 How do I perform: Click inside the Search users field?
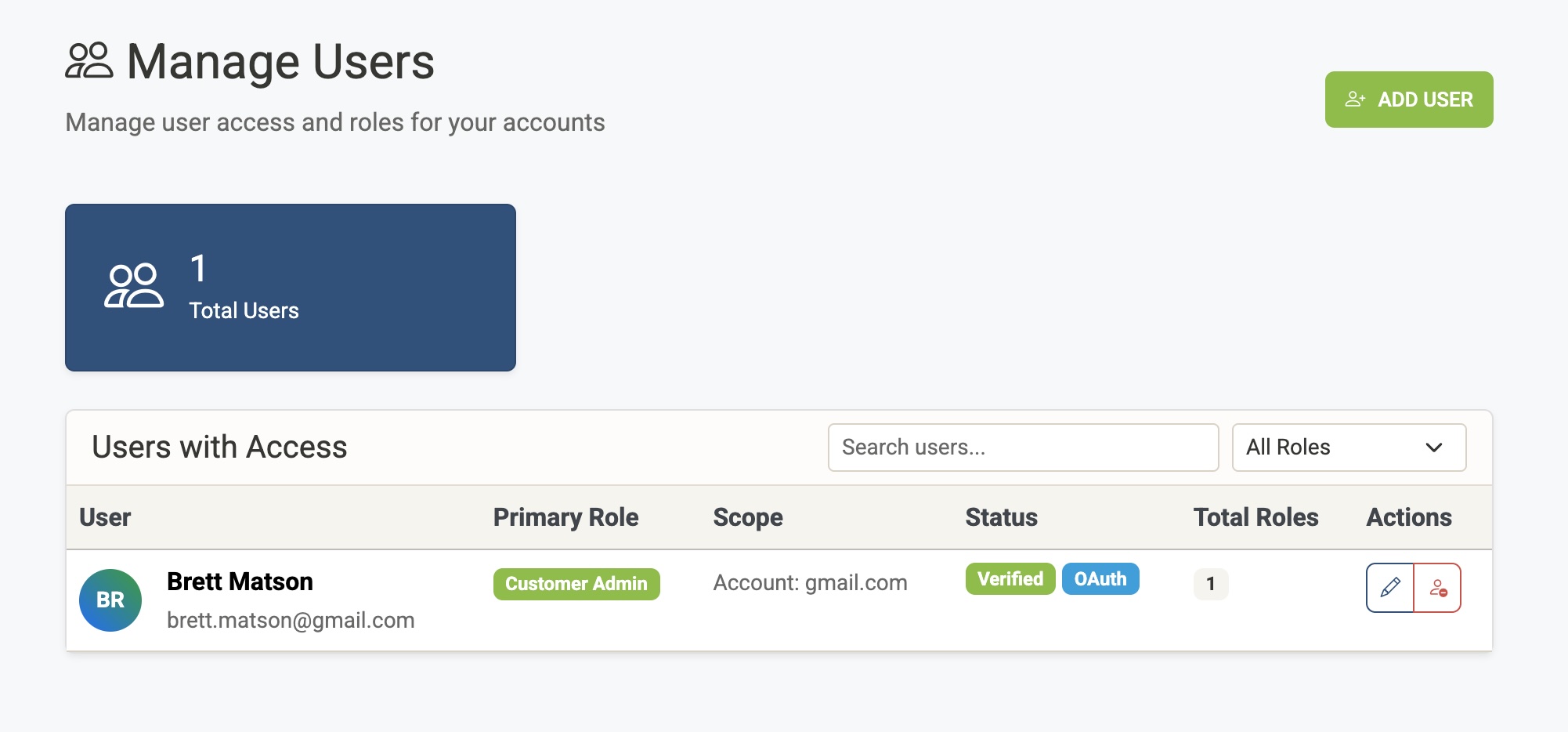click(1022, 447)
